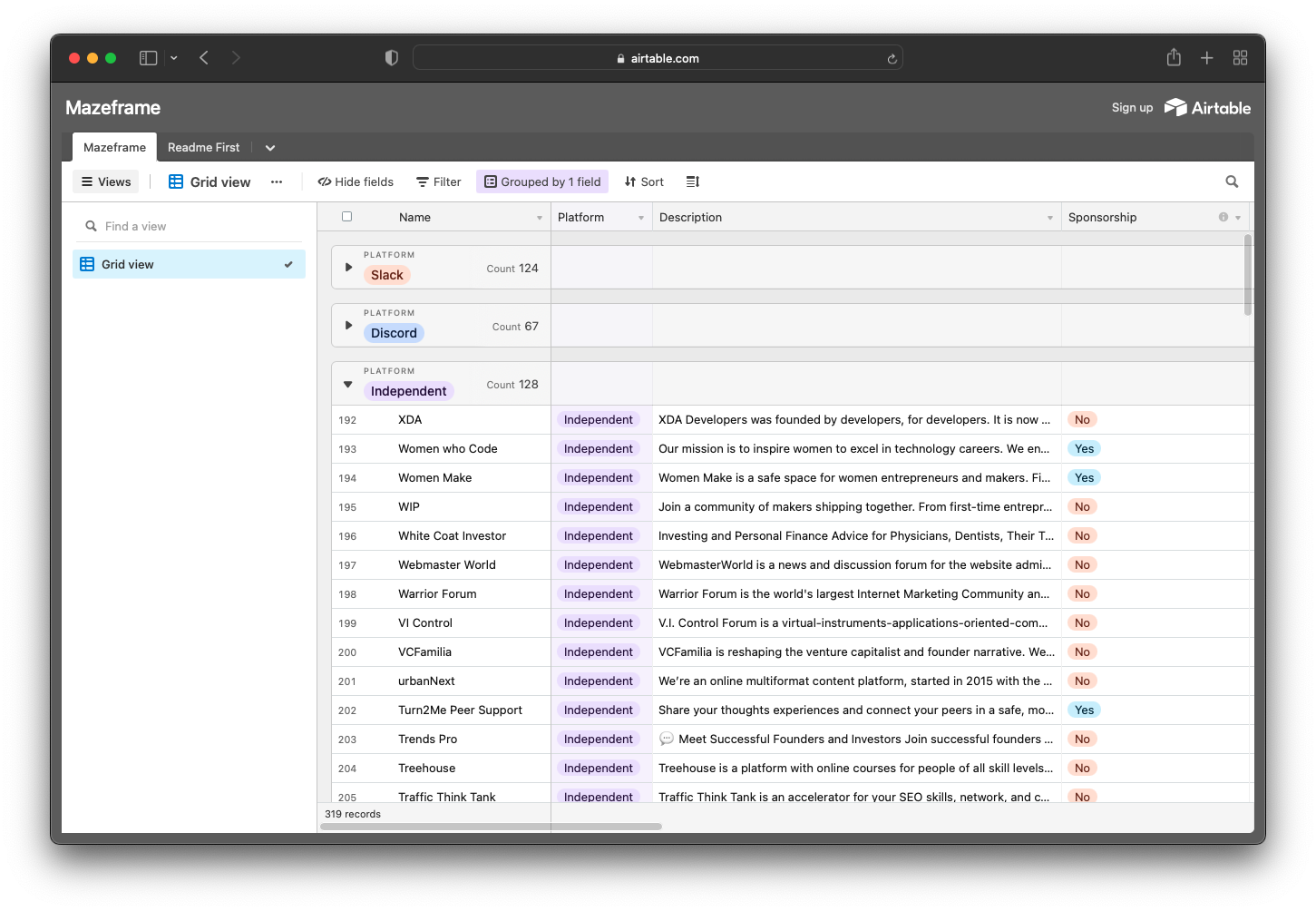Click the Yes tag for Turn2Me Peer Support
This screenshot has height=911, width=1316.
point(1084,710)
